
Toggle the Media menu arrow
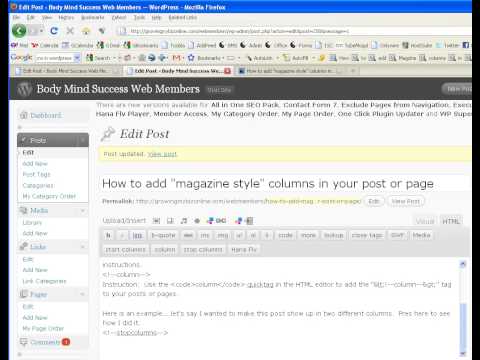point(83,211)
